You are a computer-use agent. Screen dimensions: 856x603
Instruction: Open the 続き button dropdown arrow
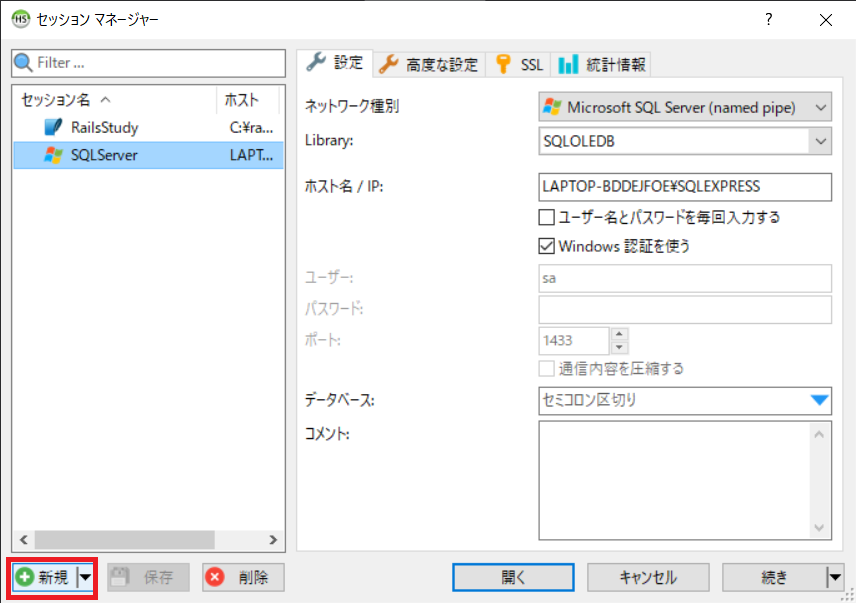point(835,577)
